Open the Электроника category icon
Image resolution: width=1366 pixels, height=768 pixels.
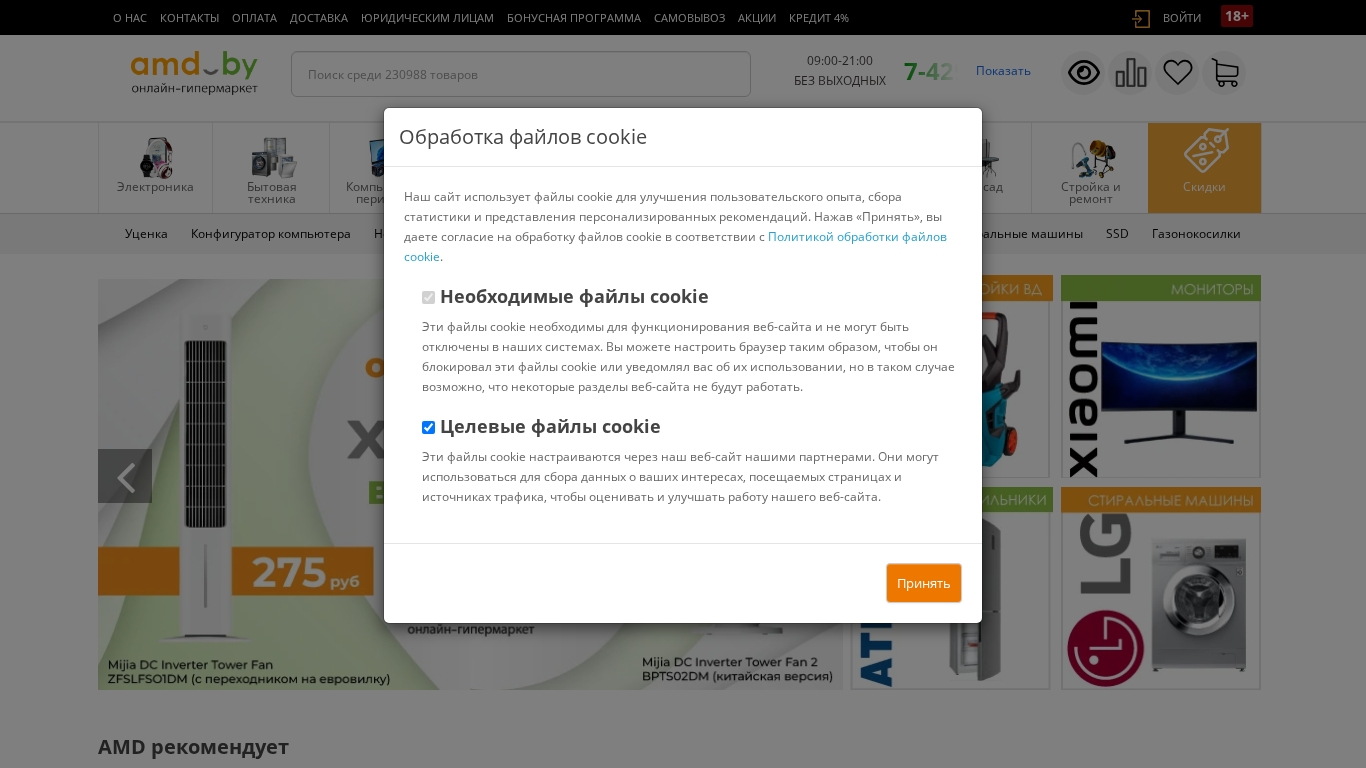coord(155,158)
